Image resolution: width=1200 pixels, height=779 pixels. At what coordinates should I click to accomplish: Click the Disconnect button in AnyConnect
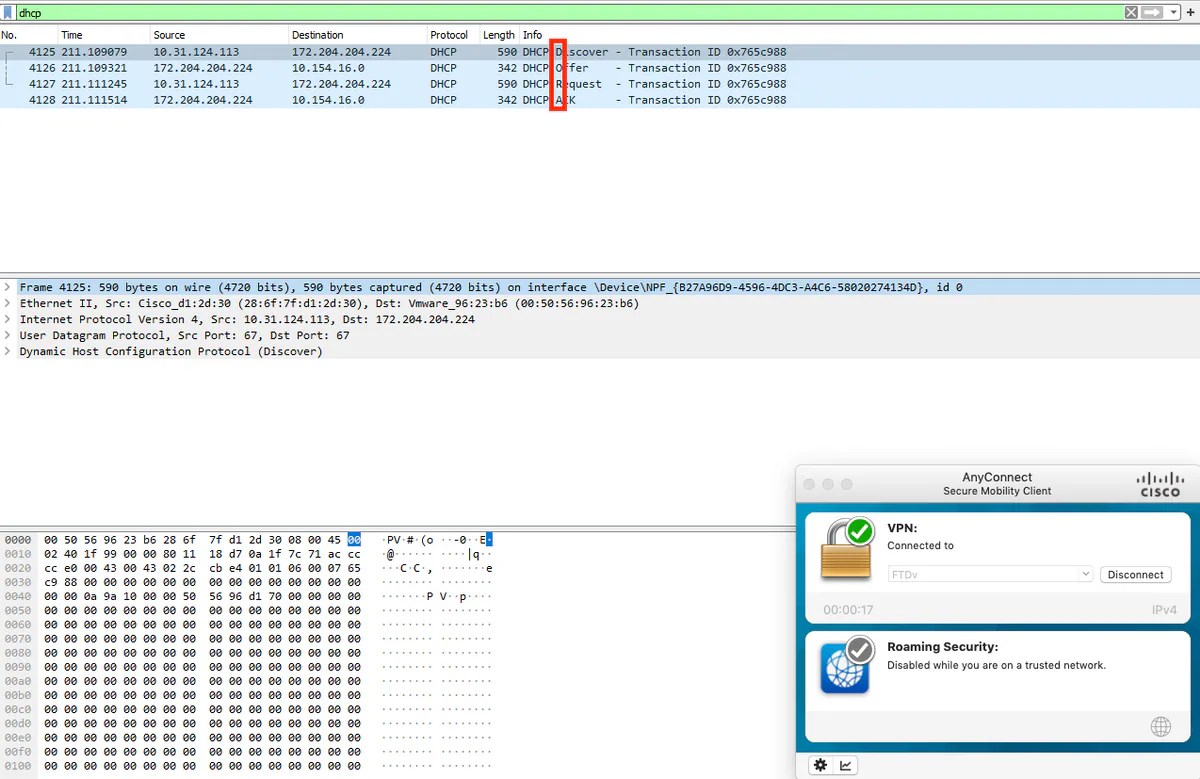tap(1135, 574)
